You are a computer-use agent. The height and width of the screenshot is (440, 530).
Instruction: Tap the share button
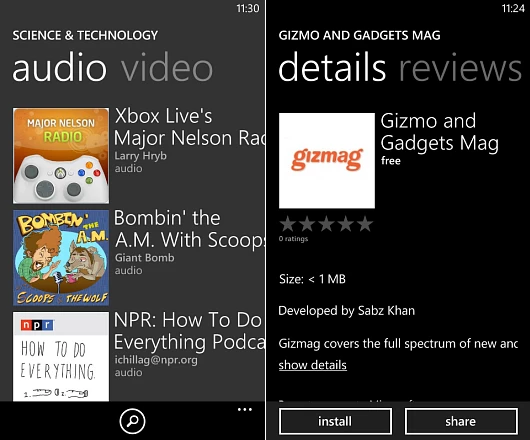[x=461, y=421]
